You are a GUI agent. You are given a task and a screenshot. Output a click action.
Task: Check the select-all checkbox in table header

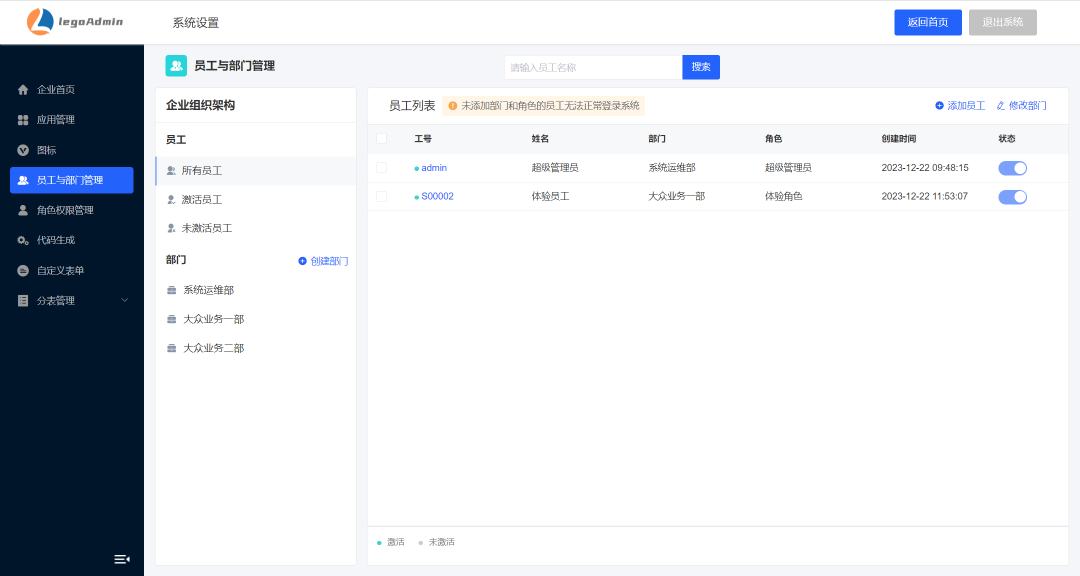(381, 139)
